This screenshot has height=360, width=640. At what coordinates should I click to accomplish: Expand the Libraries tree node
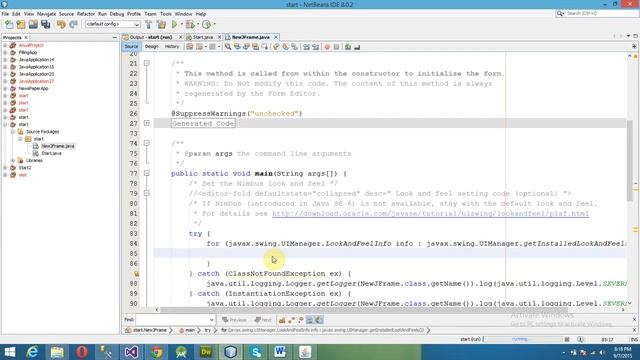coord(13,160)
